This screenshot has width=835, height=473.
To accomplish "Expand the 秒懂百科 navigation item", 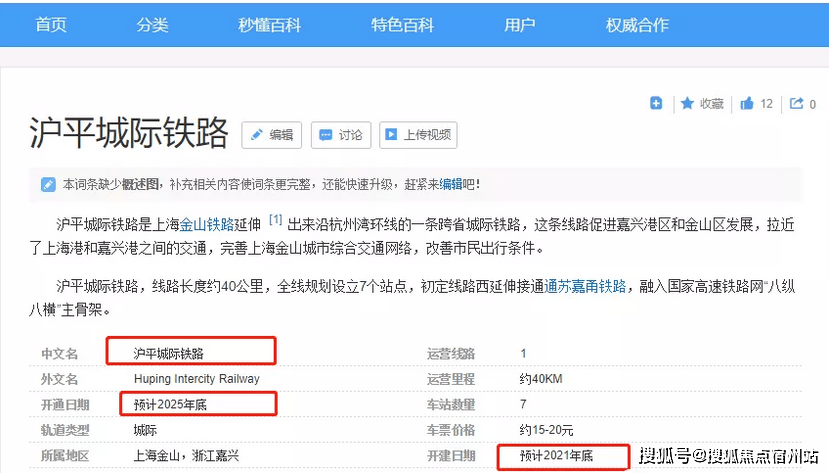I will point(269,25).
